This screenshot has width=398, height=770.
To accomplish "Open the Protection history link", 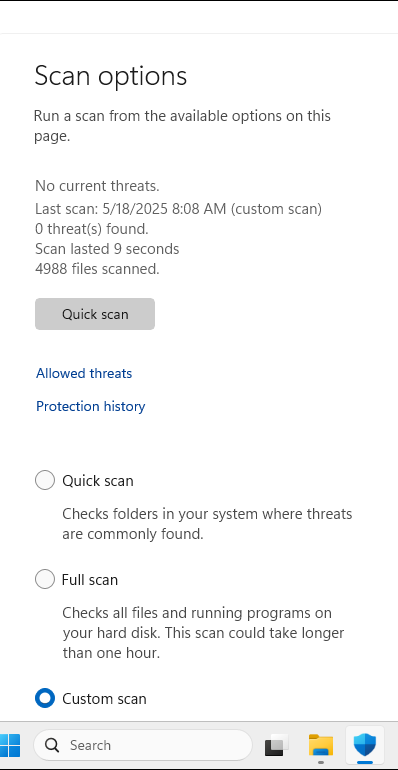I will (x=90, y=407).
